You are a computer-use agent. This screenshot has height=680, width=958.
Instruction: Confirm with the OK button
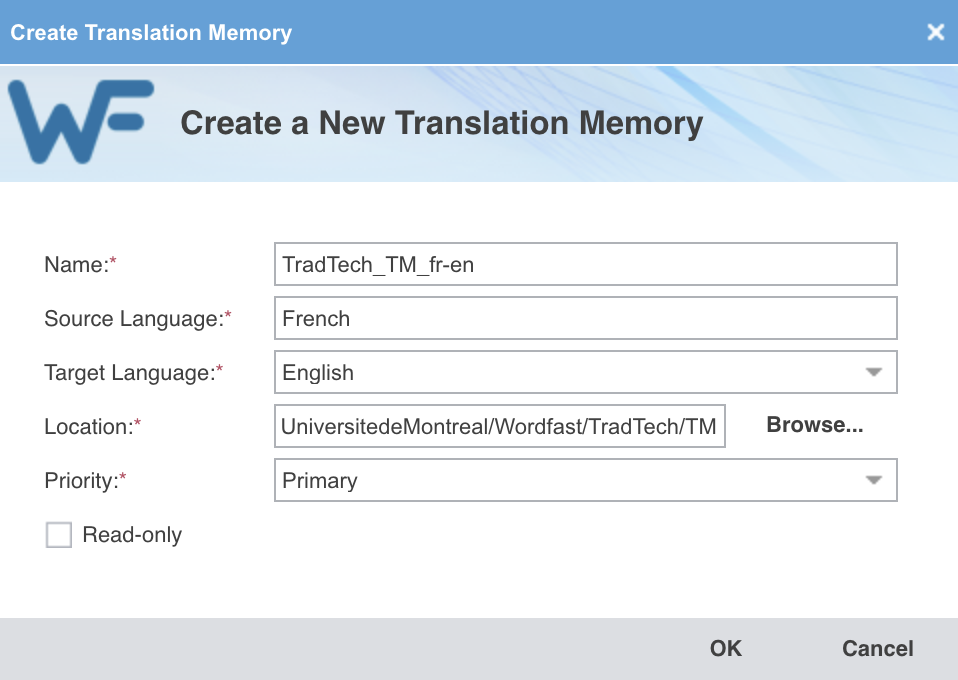[725, 648]
